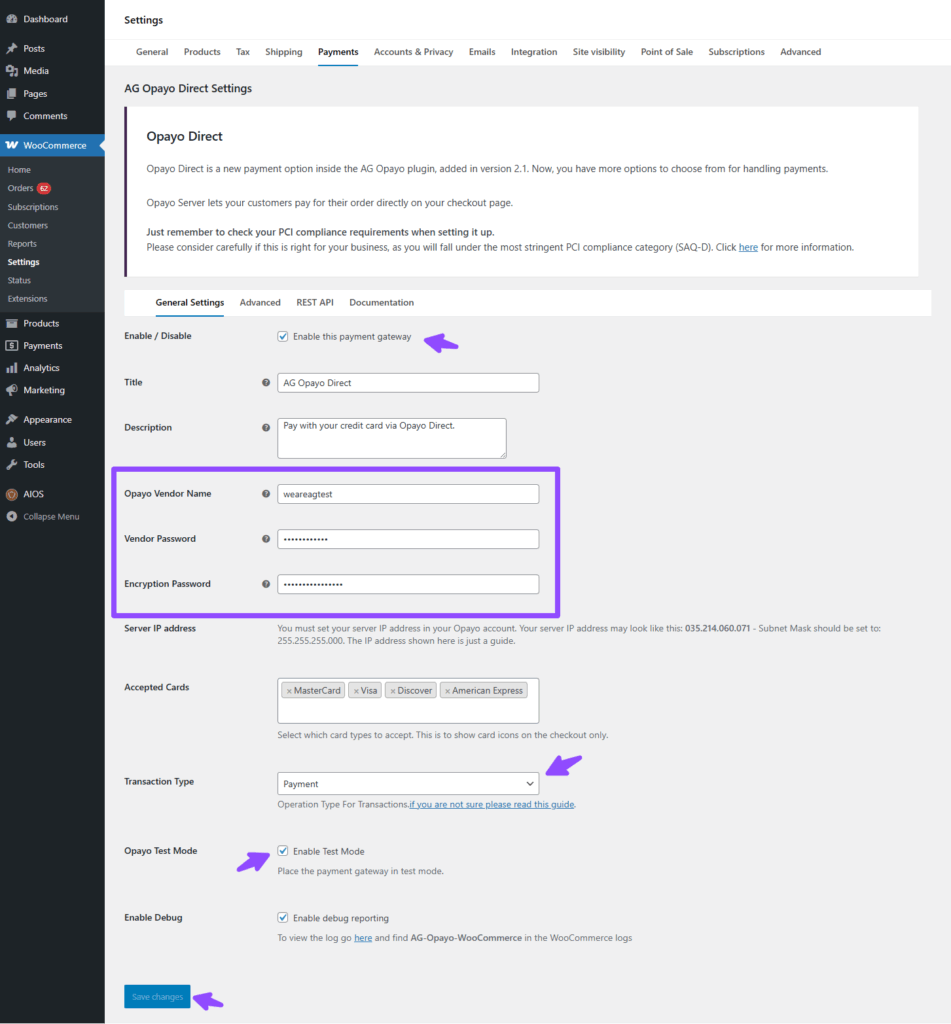Select the Payments settings tab
This screenshot has width=951, height=1024.
pos(338,52)
